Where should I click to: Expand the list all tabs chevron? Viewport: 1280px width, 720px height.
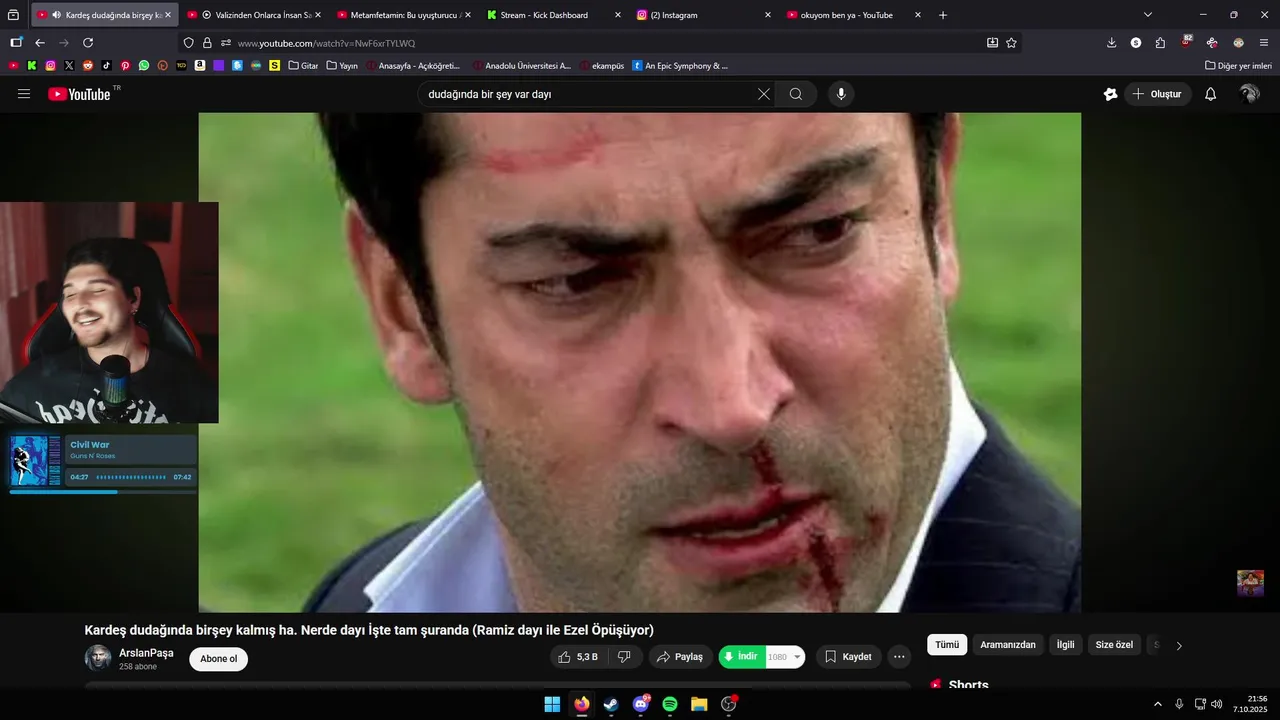coord(1148,15)
